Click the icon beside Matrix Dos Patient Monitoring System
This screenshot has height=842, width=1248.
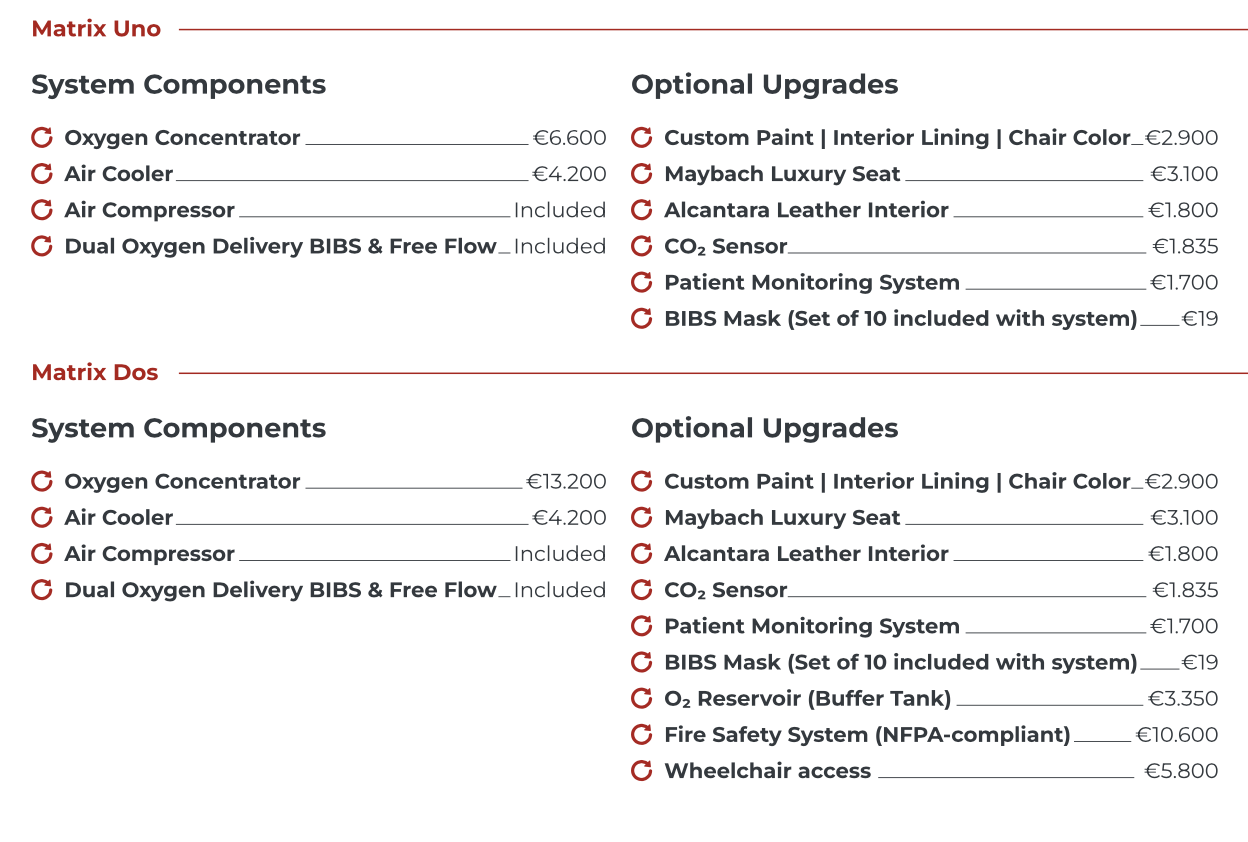point(642,626)
